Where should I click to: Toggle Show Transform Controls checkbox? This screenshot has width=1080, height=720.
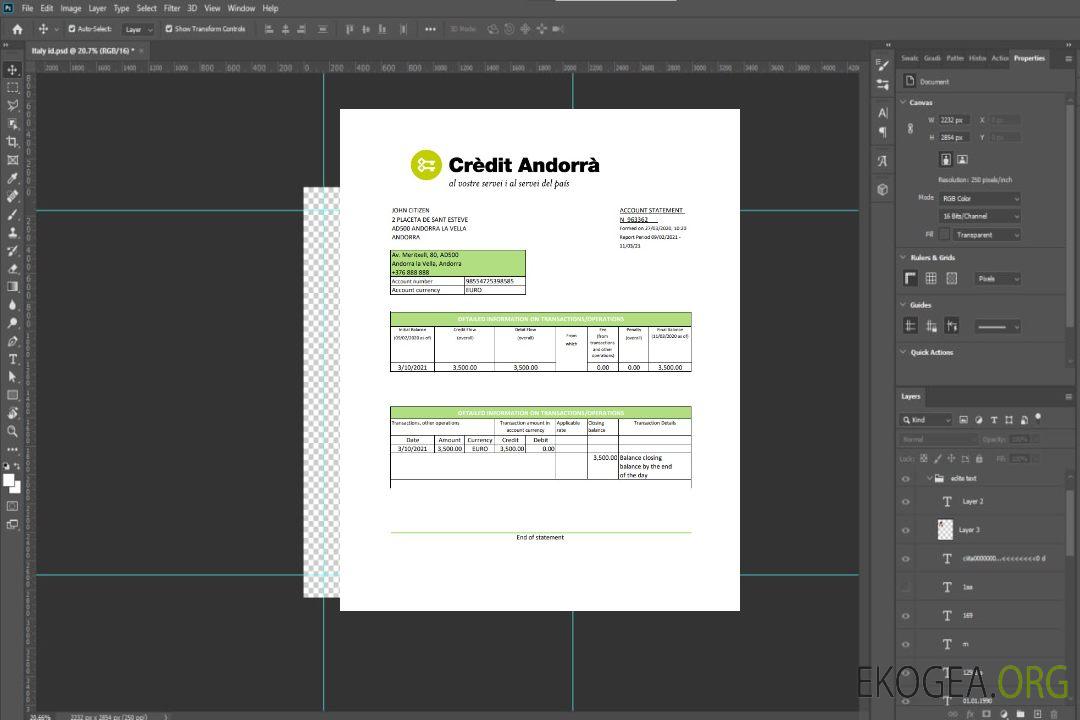pyautogui.click(x=169, y=29)
